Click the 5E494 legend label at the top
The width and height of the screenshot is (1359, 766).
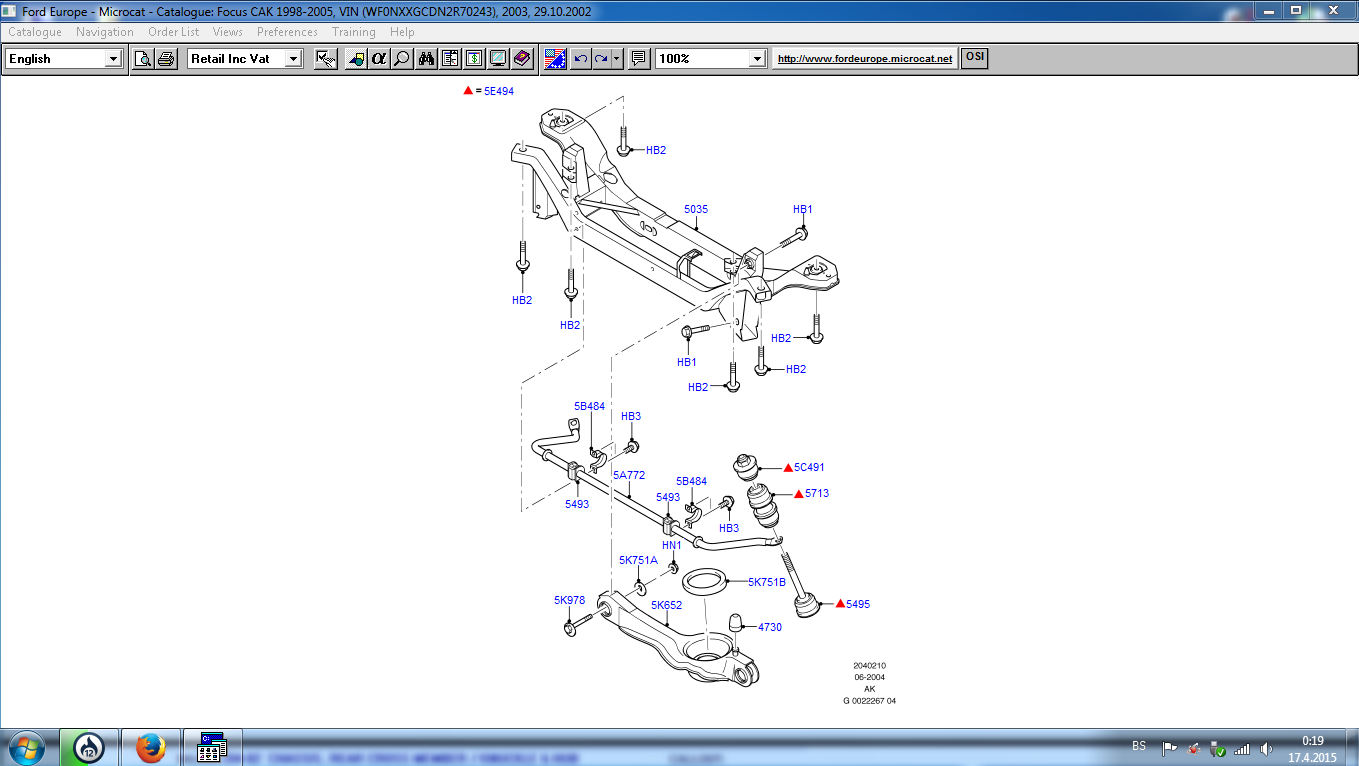[498, 90]
